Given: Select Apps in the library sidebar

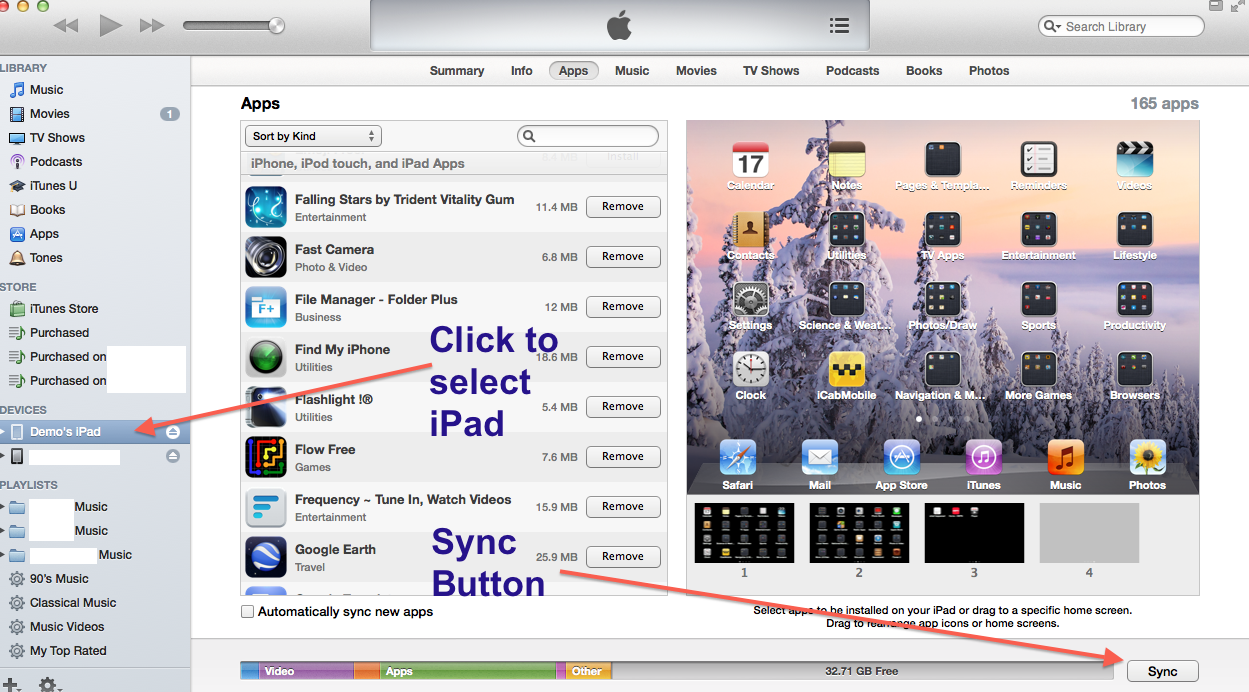Looking at the screenshot, I should click(44, 234).
